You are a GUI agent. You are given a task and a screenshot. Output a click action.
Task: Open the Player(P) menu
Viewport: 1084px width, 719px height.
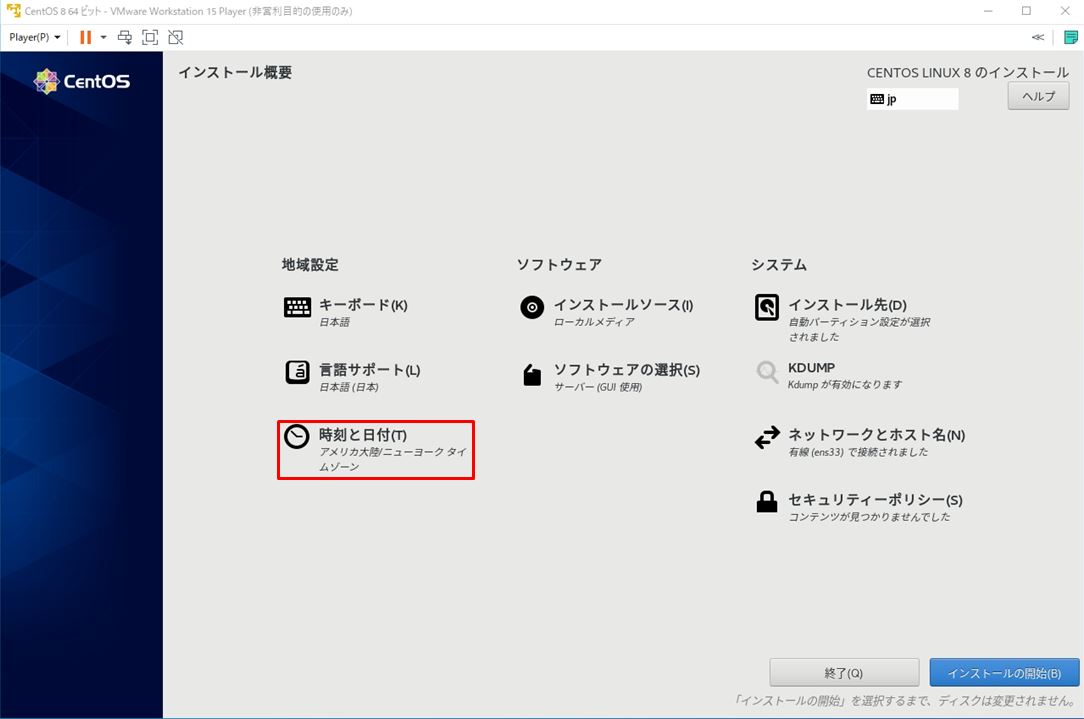(35, 37)
